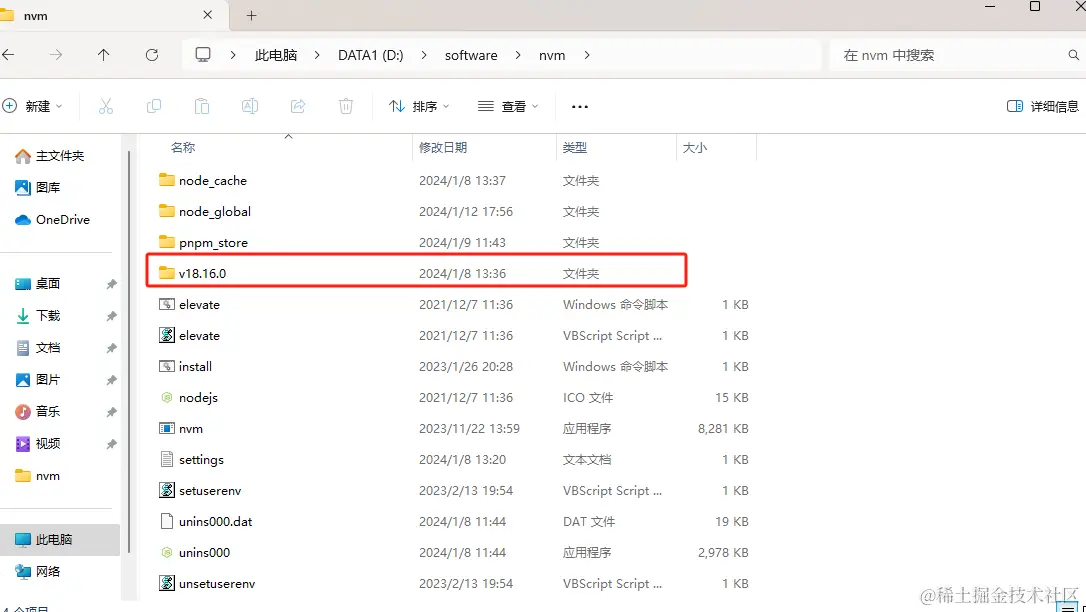Open OneDrive in the sidebar
The width and height of the screenshot is (1086, 612).
pos(52,219)
